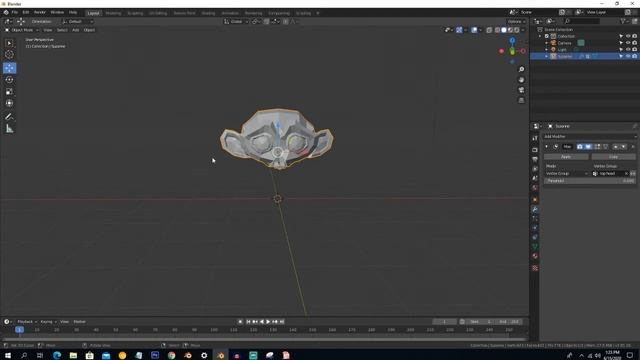Switch to the Layout workspace tab

coord(93,13)
